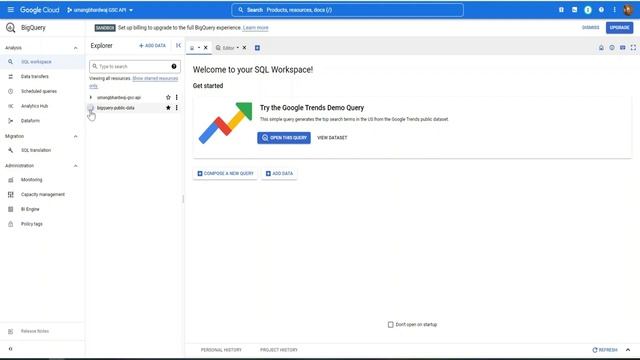This screenshot has width=640, height=360.
Task: Open the user account avatar
Action: [x=628, y=10]
